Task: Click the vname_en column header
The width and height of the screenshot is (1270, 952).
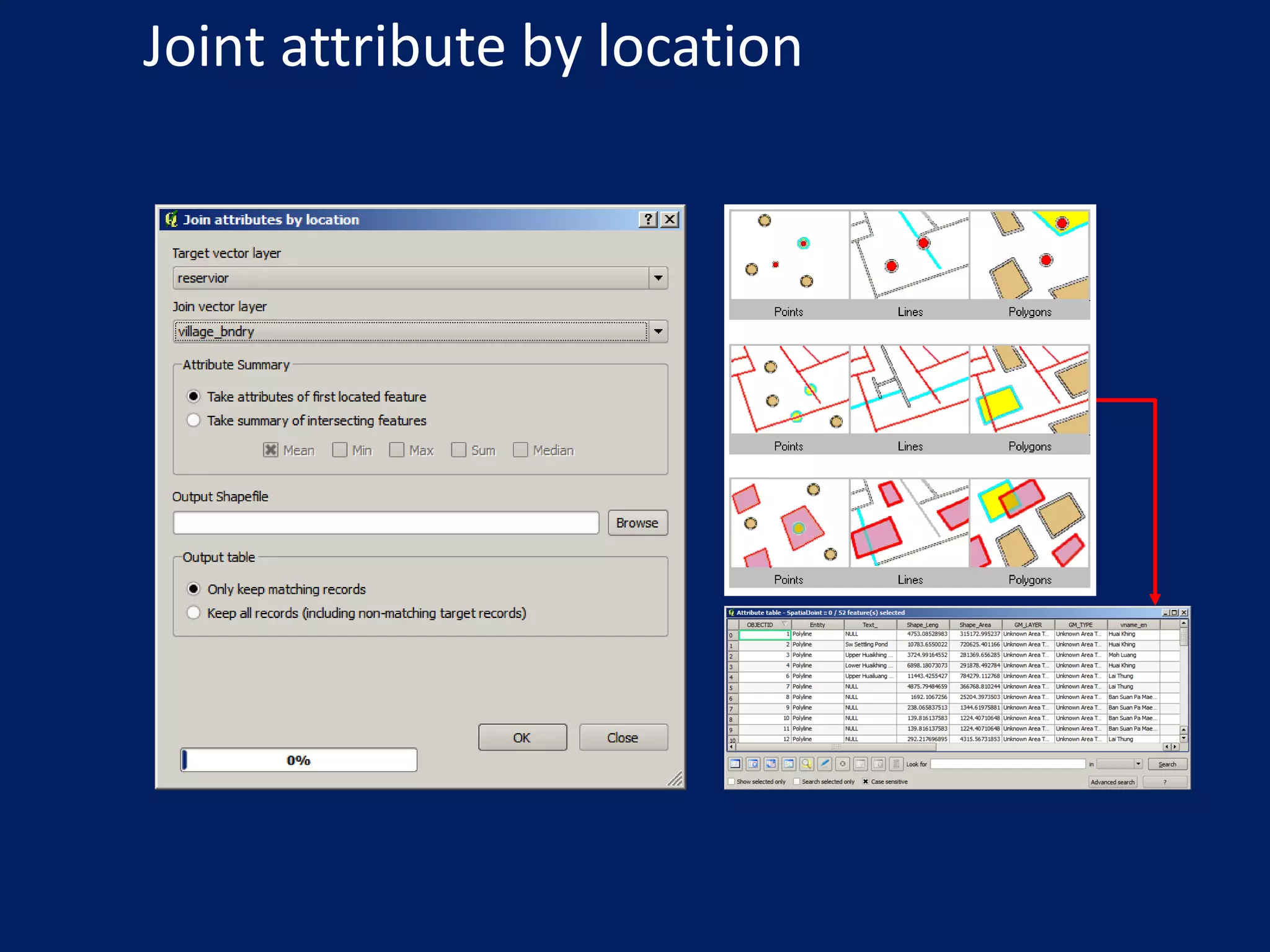Action: [x=1134, y=625]
